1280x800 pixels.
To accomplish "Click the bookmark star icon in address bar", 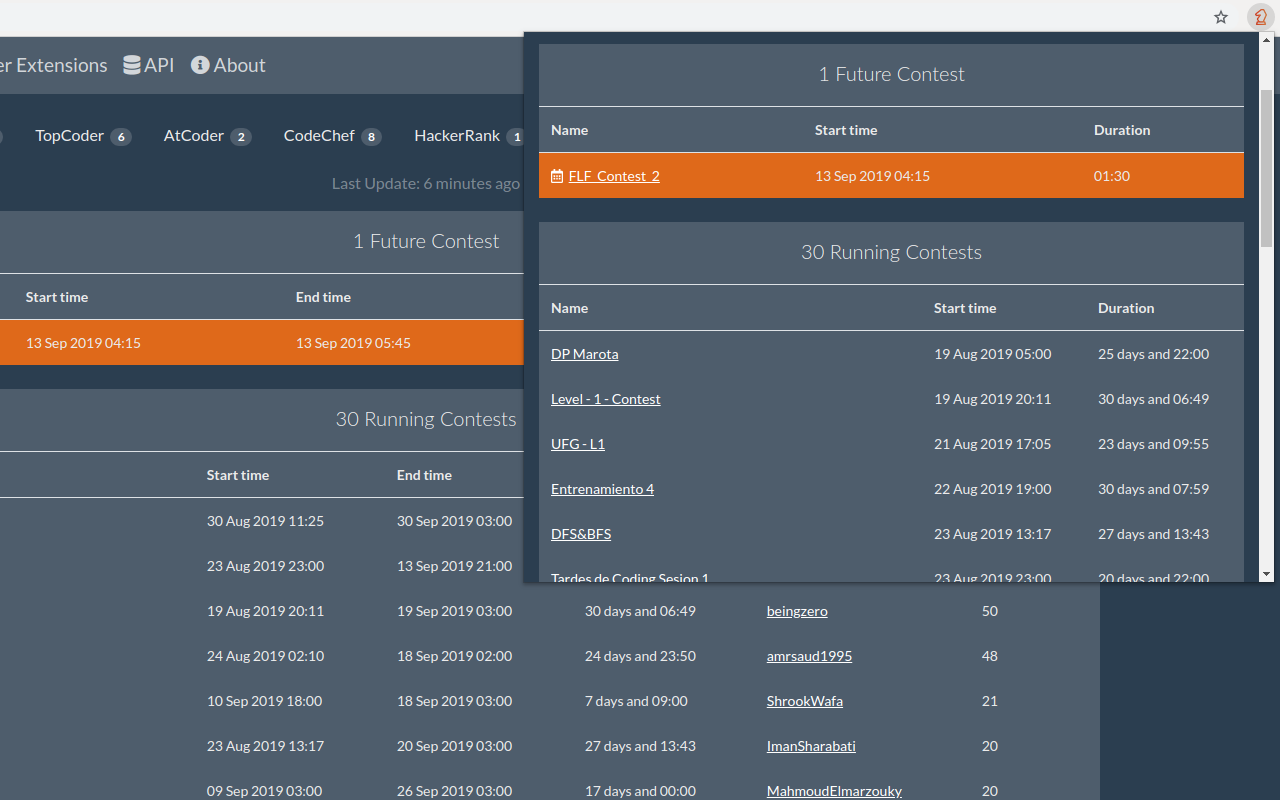I will 1221,17.
